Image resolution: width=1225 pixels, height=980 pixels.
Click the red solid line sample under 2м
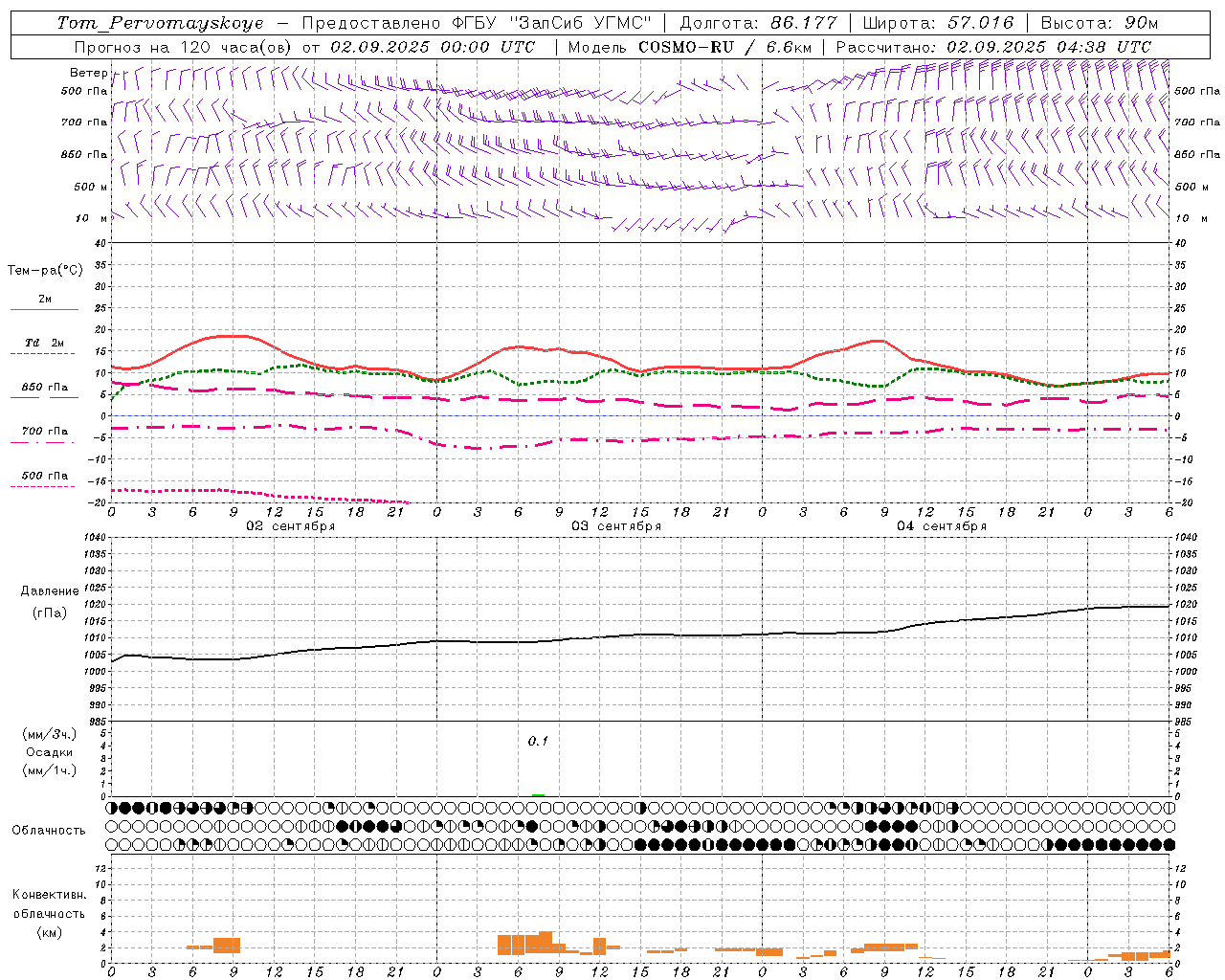click(x=44, y=310)
